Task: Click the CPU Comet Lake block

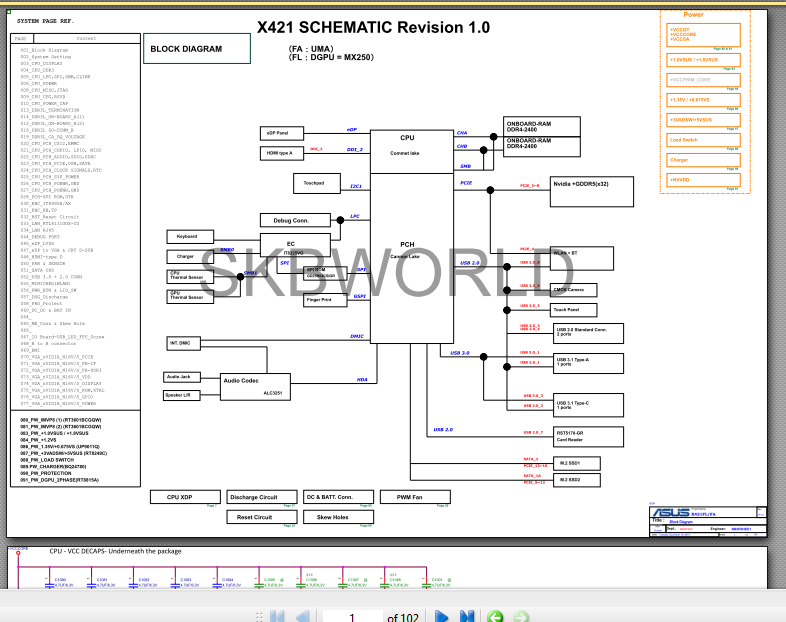Action: (x=412, y=152)
